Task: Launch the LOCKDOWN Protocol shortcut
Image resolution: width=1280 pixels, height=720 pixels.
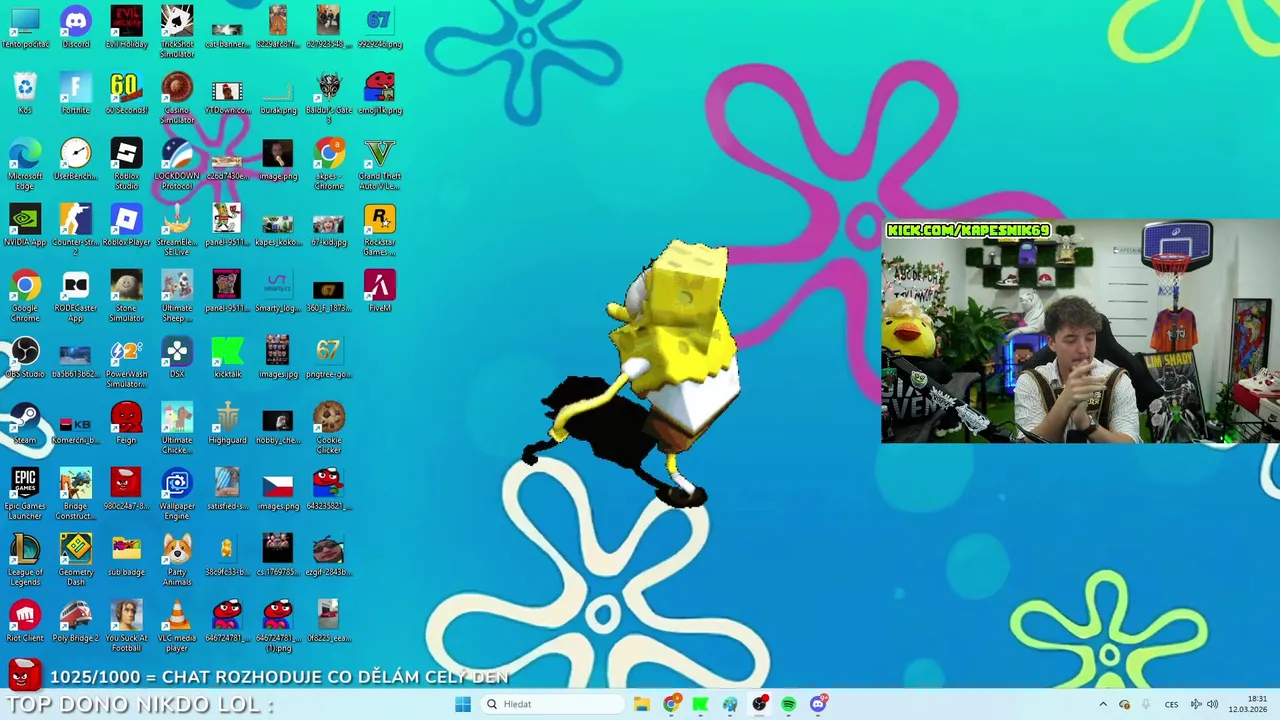Action: [177, 164]
